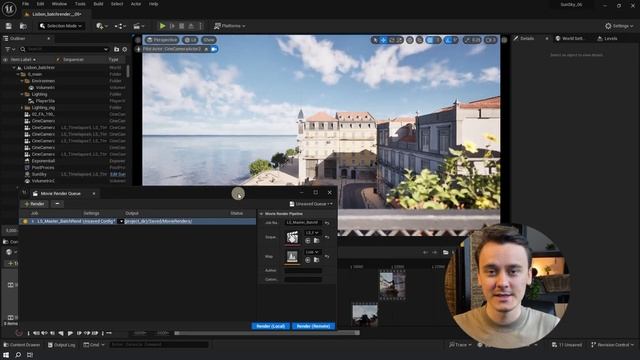Screen dimensions: 640x360
Task: Open the Unsaved Queue dropdown
Action: 311,204
